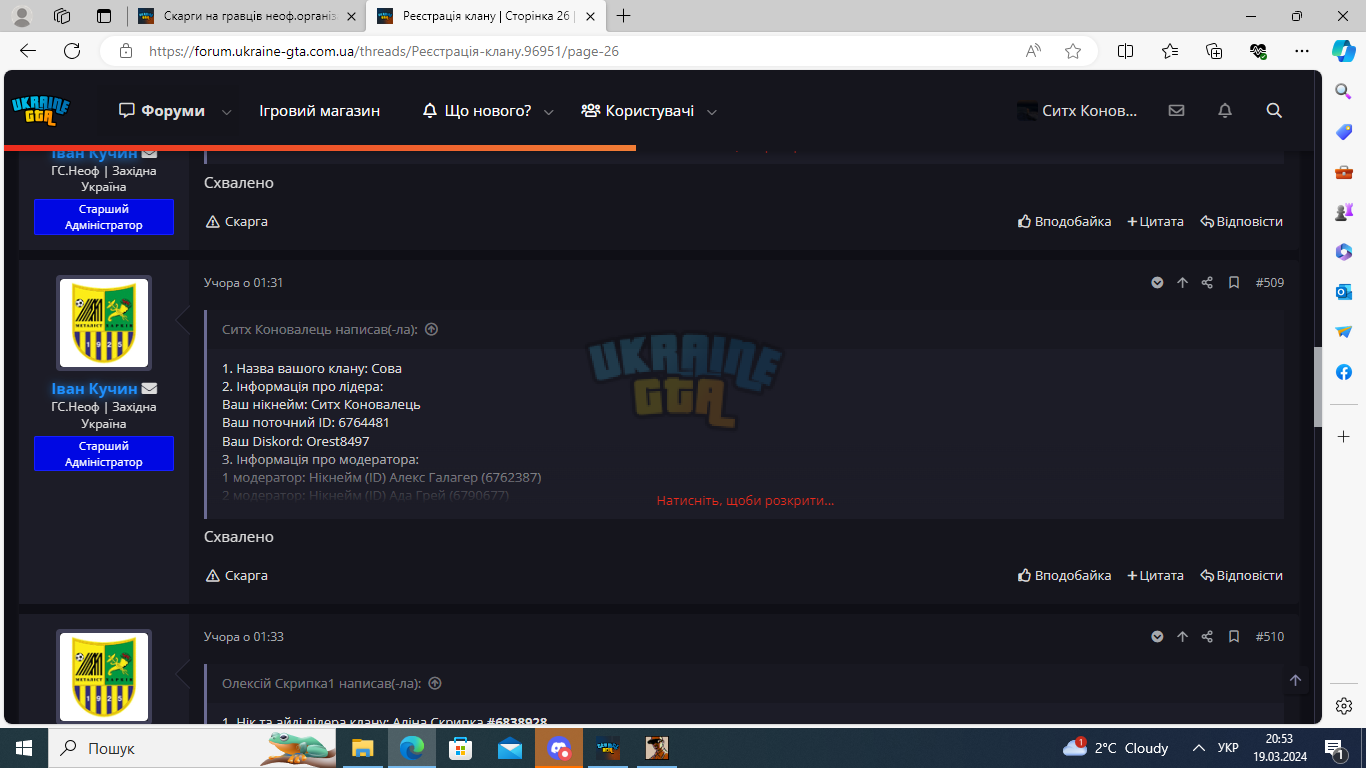Open the private messages envelope in forum header

[1176, 111]
